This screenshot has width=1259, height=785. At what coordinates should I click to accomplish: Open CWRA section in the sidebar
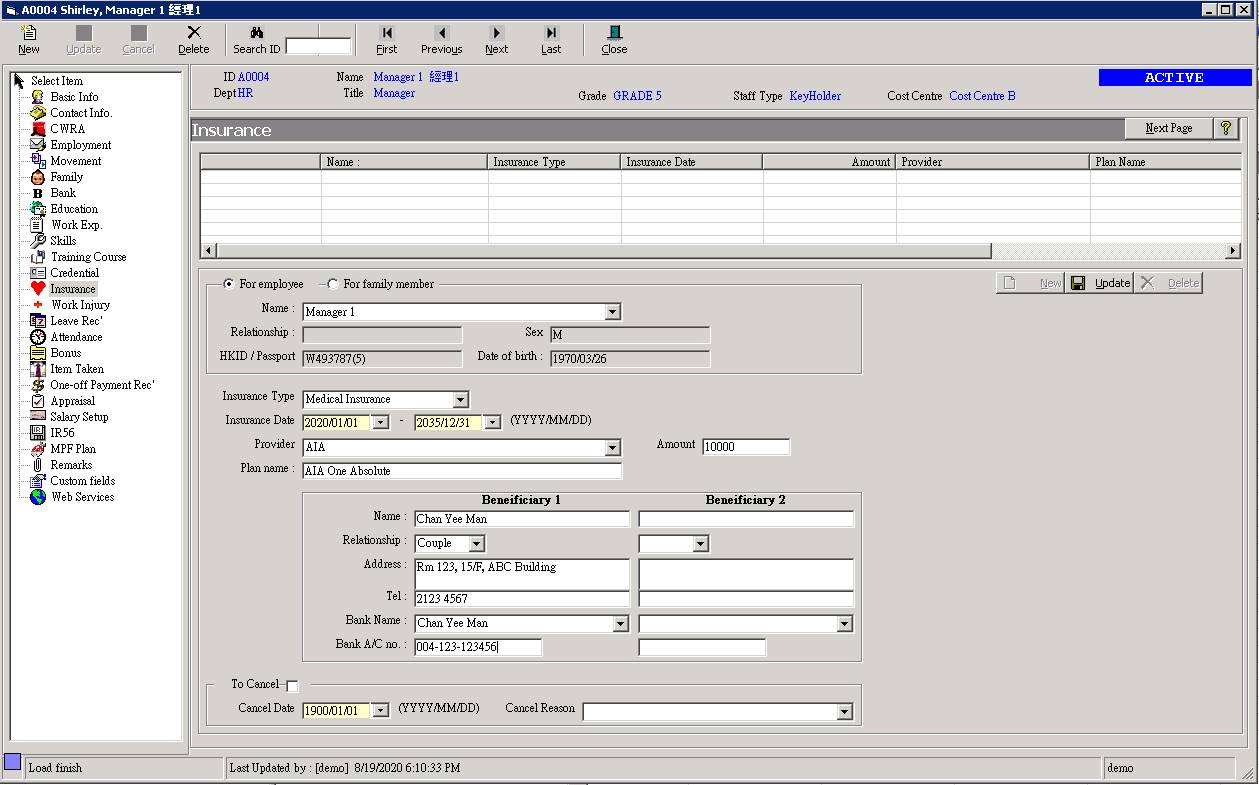(x=67, y=129)
